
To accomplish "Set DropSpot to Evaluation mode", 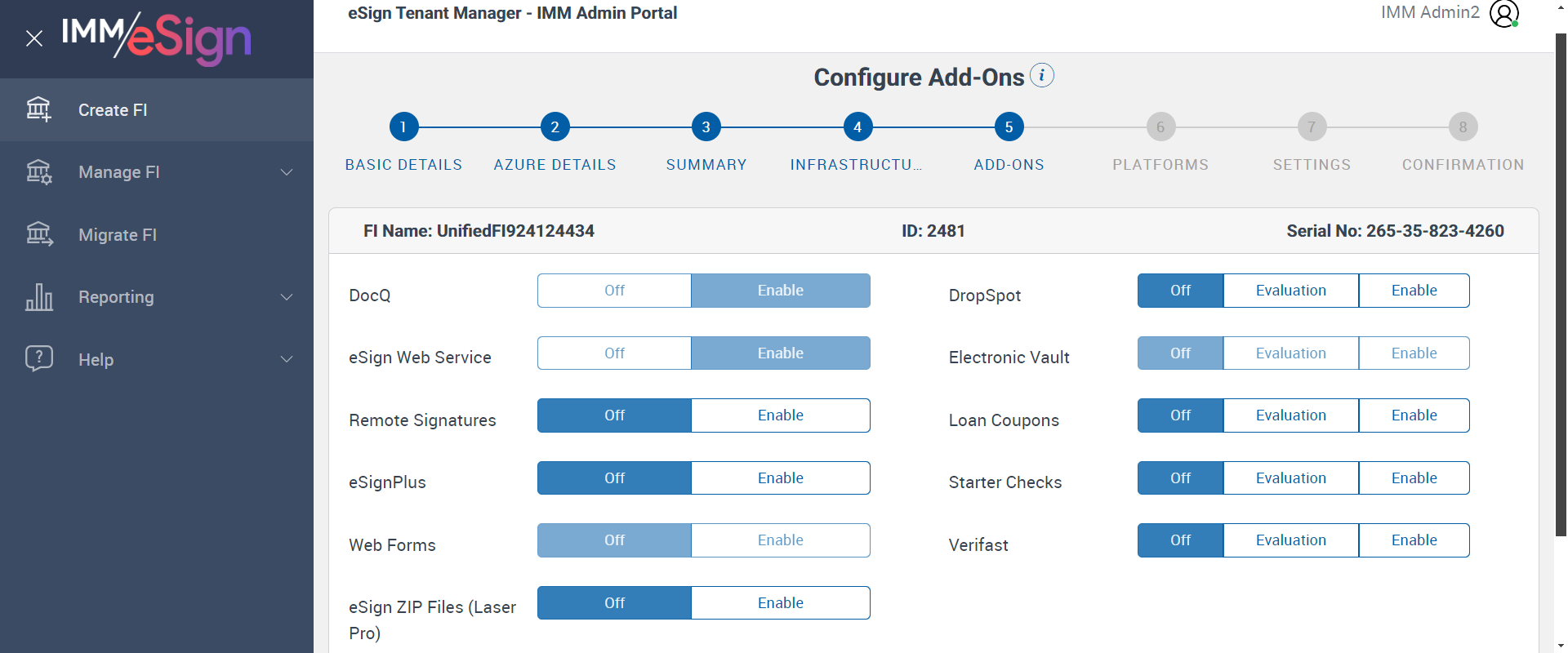I will 1290,291.
